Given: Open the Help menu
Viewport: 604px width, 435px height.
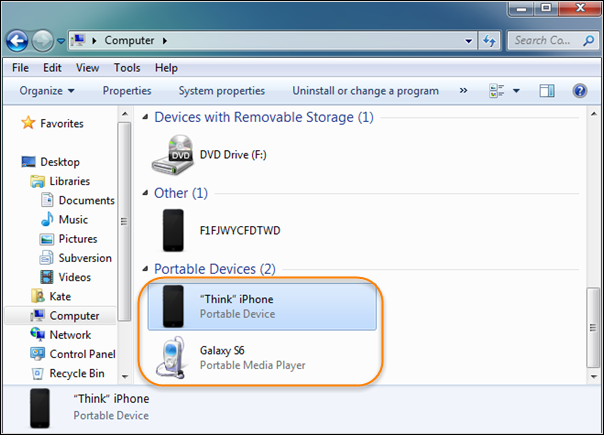Looking at the screenshot, I should click(166, 68).
